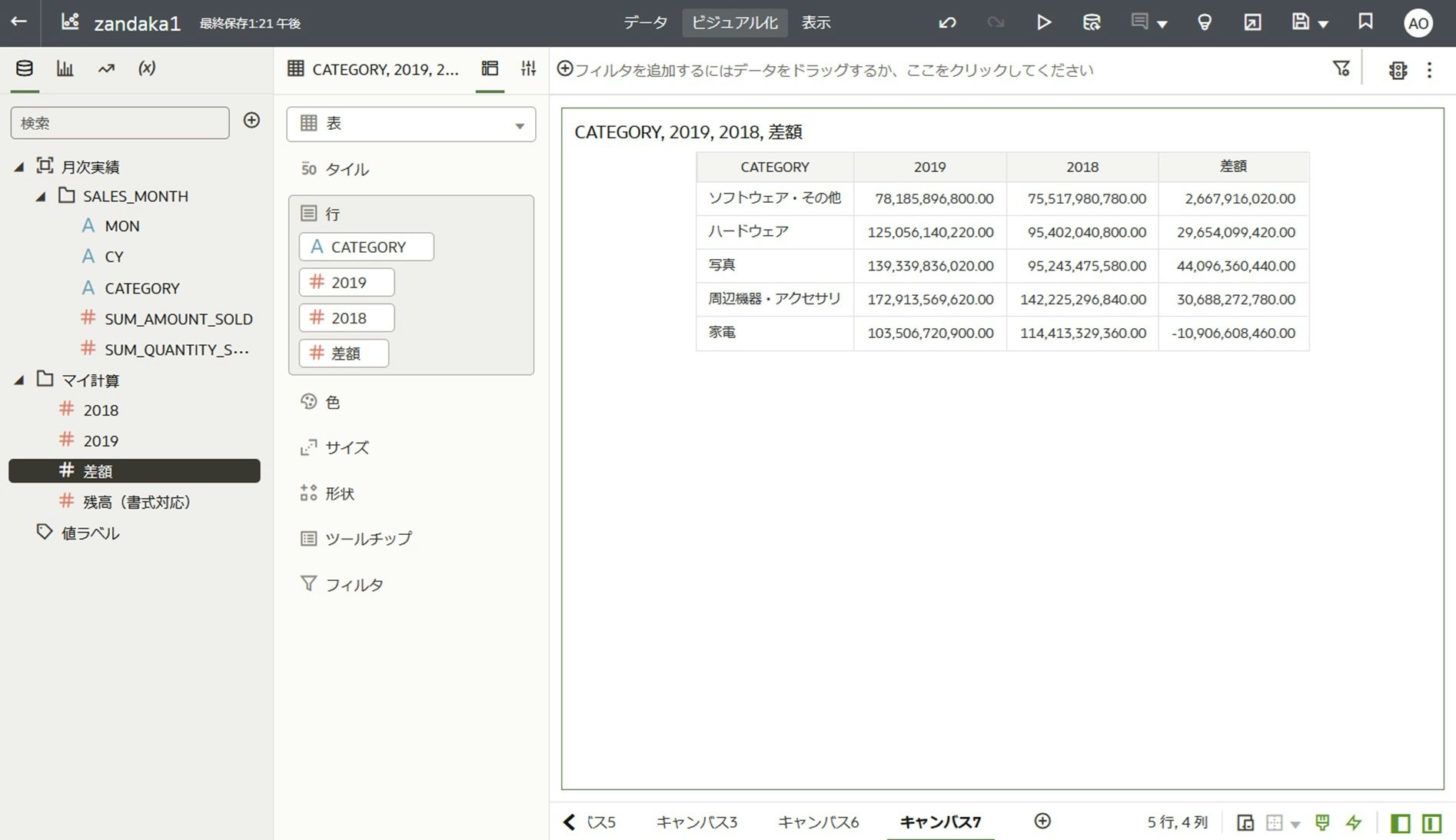Select the 値ラベル item

click(x=90, y=533)
